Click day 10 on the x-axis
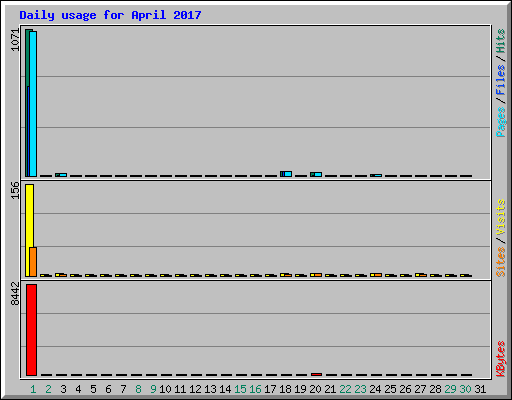 click(x=165, y=389)
